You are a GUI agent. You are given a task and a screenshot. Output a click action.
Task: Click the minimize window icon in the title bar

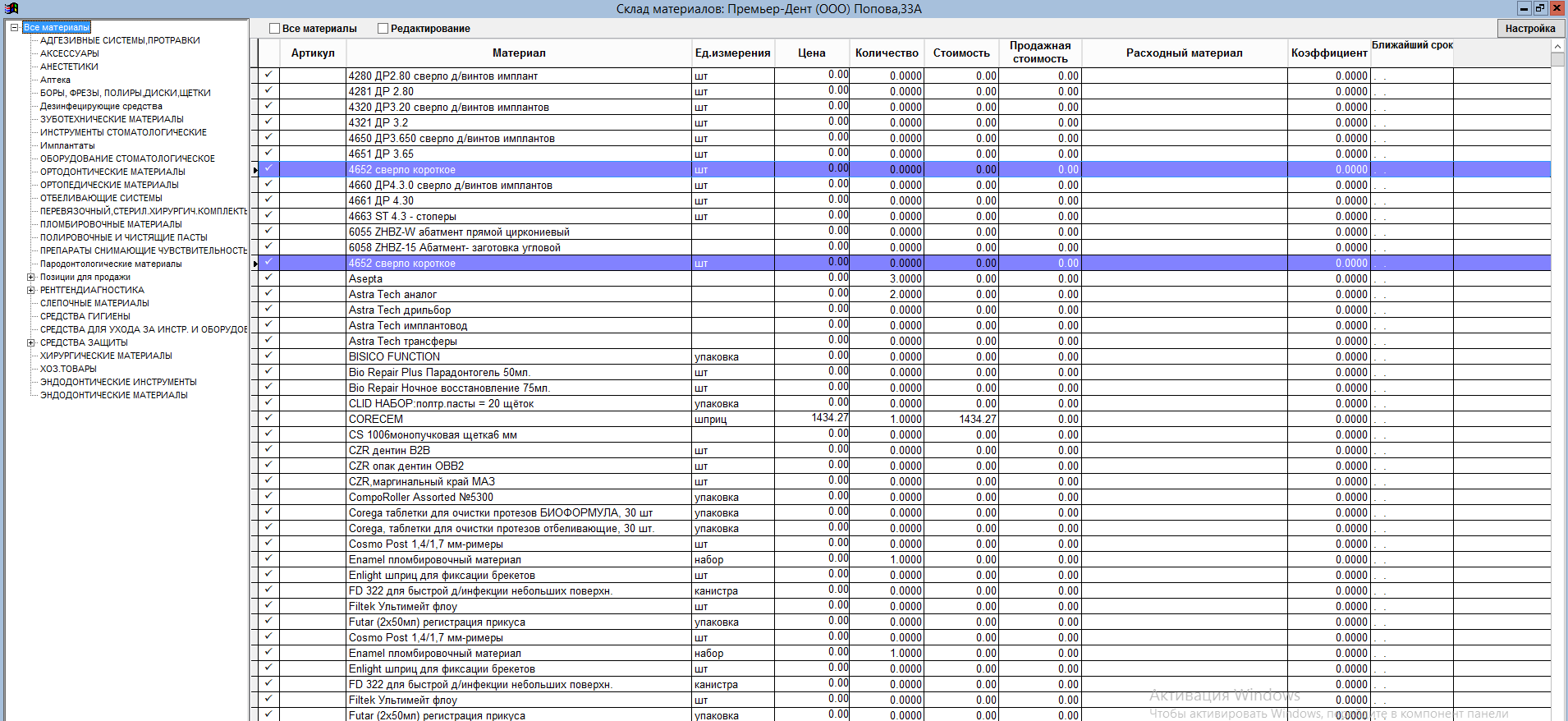[1524, 8]
